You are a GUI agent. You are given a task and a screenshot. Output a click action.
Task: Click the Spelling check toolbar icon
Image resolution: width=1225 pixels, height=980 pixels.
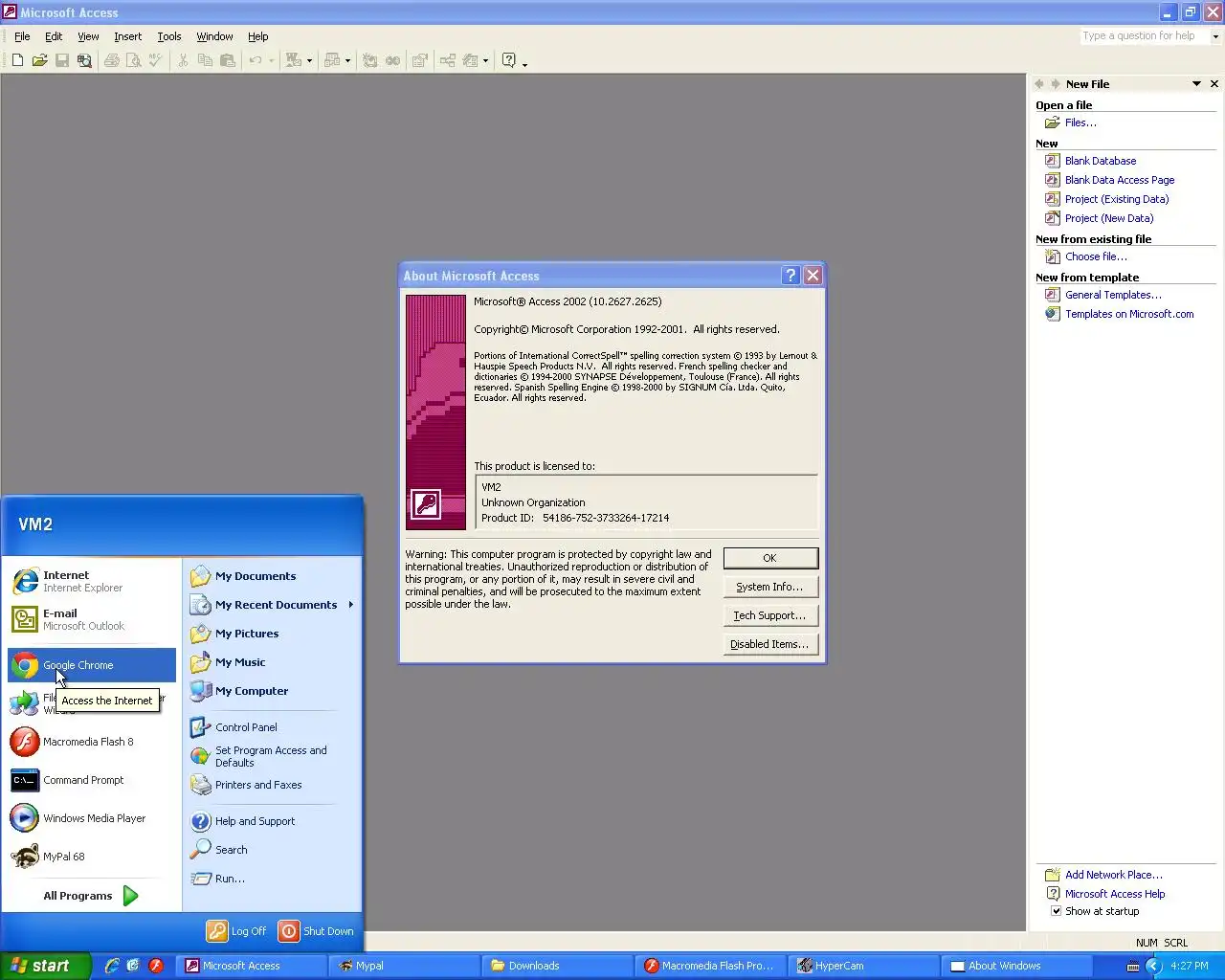pyautogui.click(x=156, y=60)
